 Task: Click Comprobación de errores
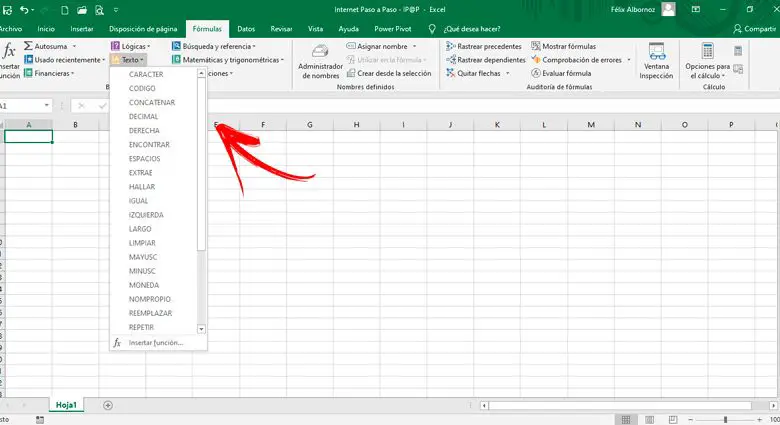click(x=577, y=60)
